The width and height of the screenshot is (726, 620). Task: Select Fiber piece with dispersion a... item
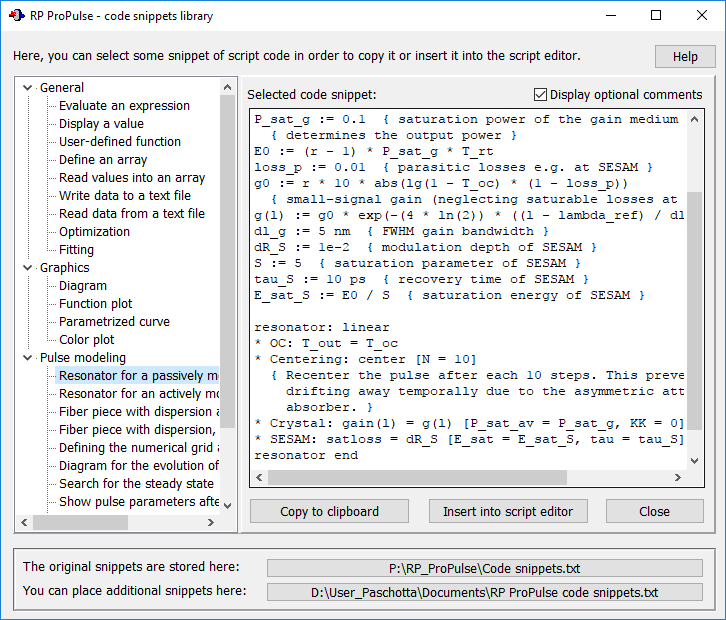(x=138, y=412)
